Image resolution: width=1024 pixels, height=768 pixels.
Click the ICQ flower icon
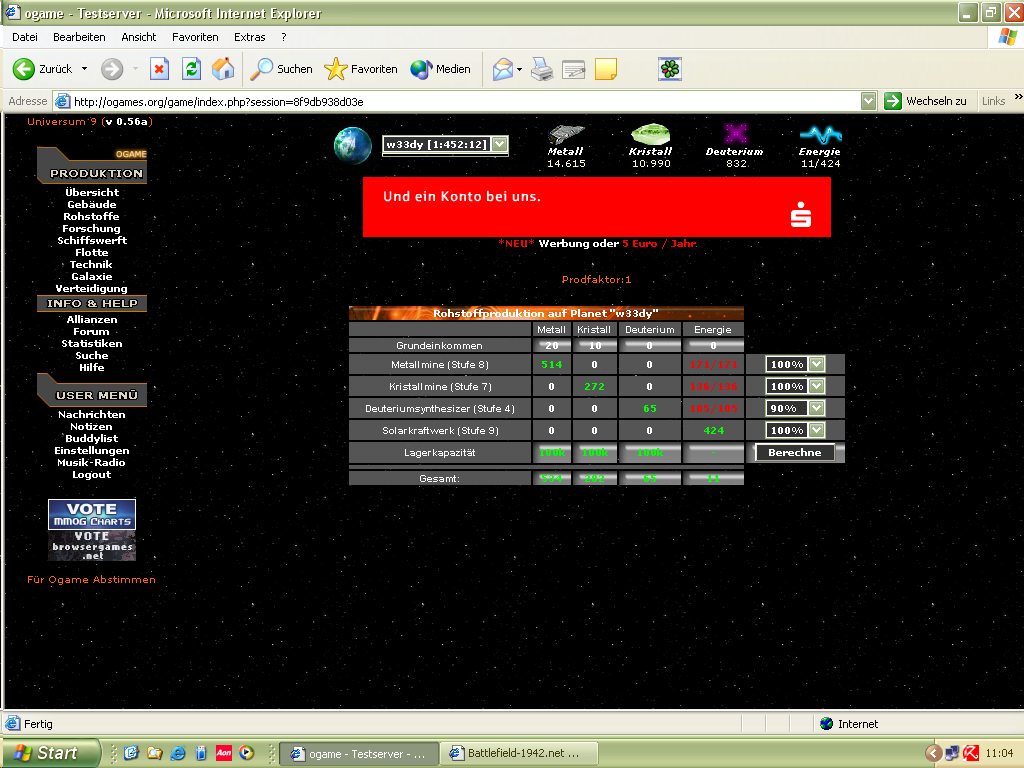point(669,69)
